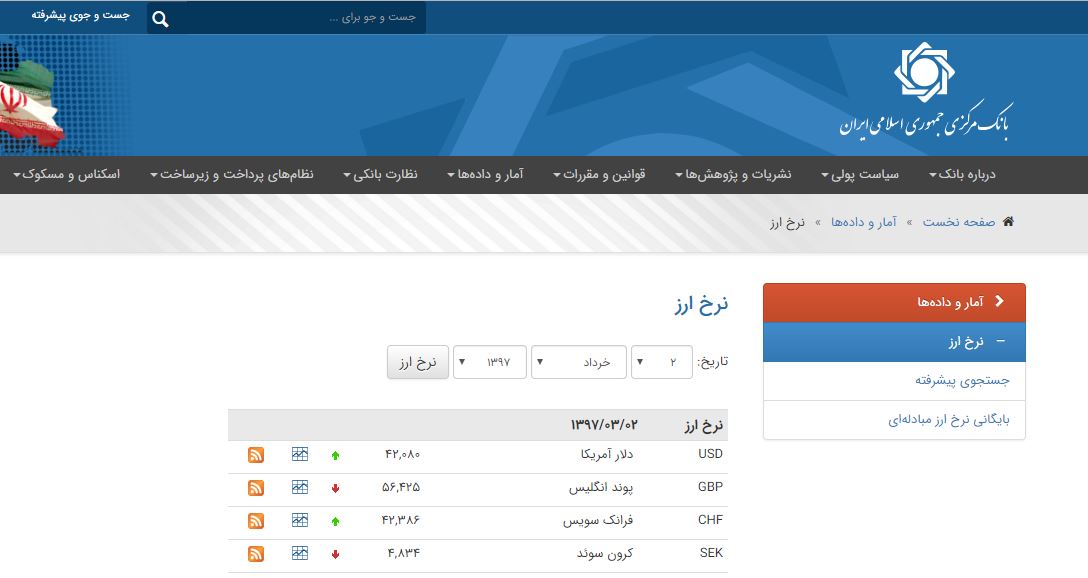This screenshot has height=578, width=1088.
Task: Click GBP currency code cell
Action: click(710, 487)
